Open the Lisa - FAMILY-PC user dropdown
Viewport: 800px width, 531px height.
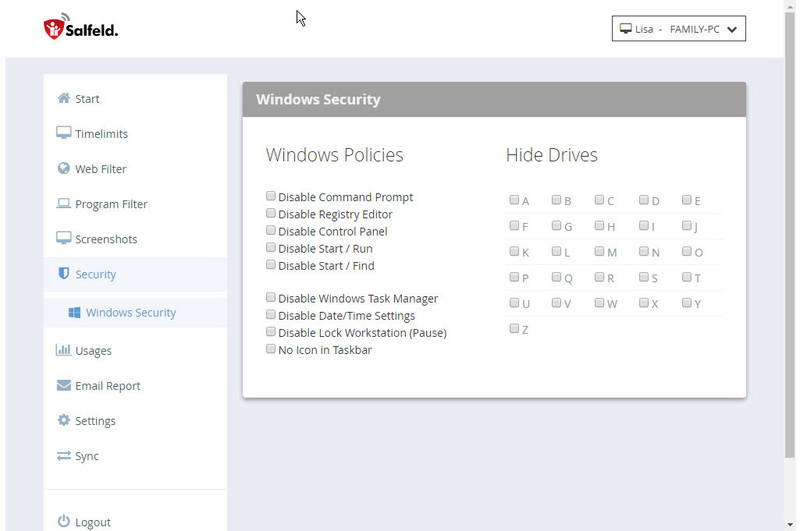click(x=679, y=29)
